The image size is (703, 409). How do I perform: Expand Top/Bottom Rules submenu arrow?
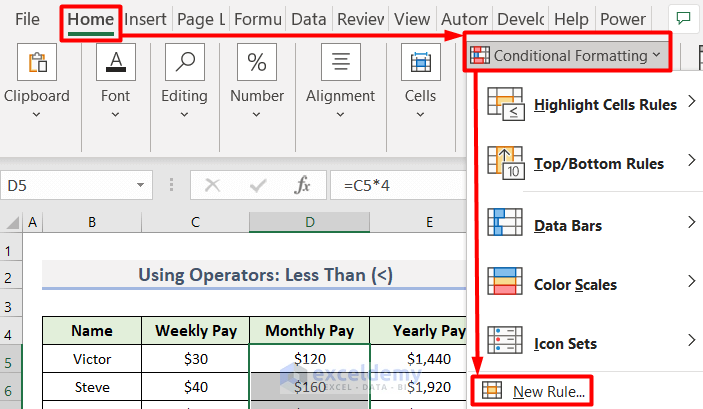click(x=692, y=160)
